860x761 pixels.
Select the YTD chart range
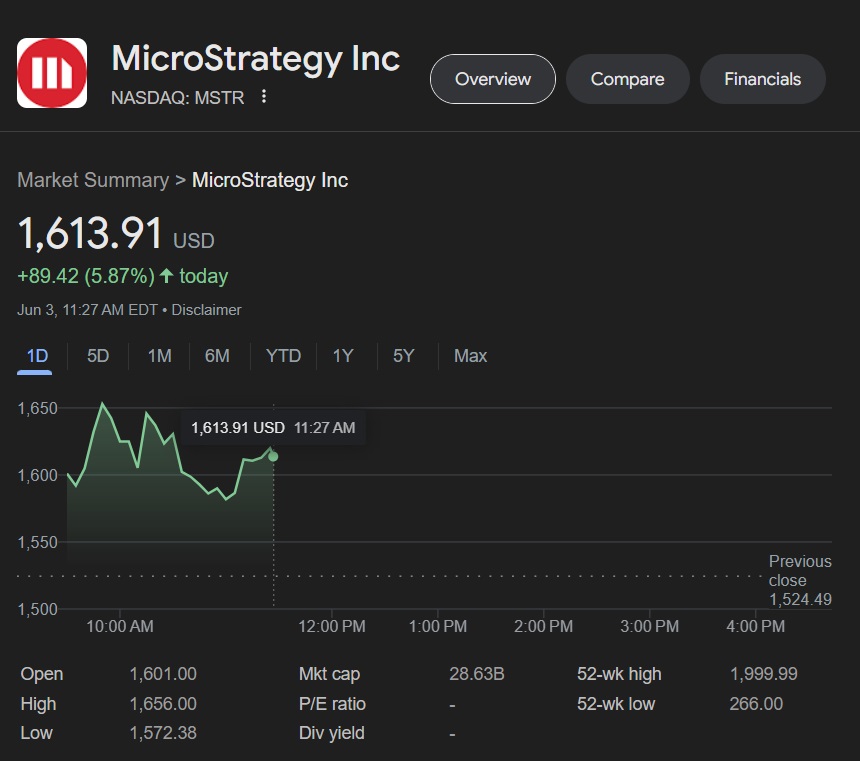pyautogui.click(x=283, y=356)
